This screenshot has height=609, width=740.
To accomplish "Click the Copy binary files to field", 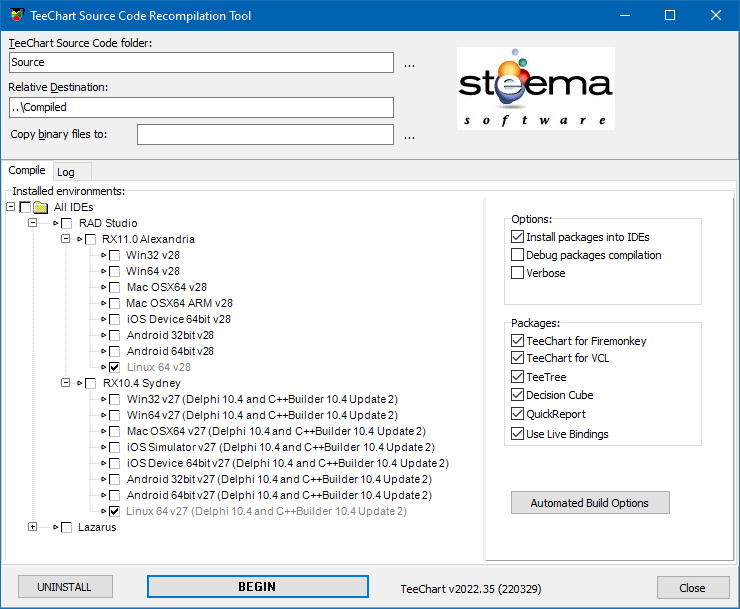I will 265,135.
